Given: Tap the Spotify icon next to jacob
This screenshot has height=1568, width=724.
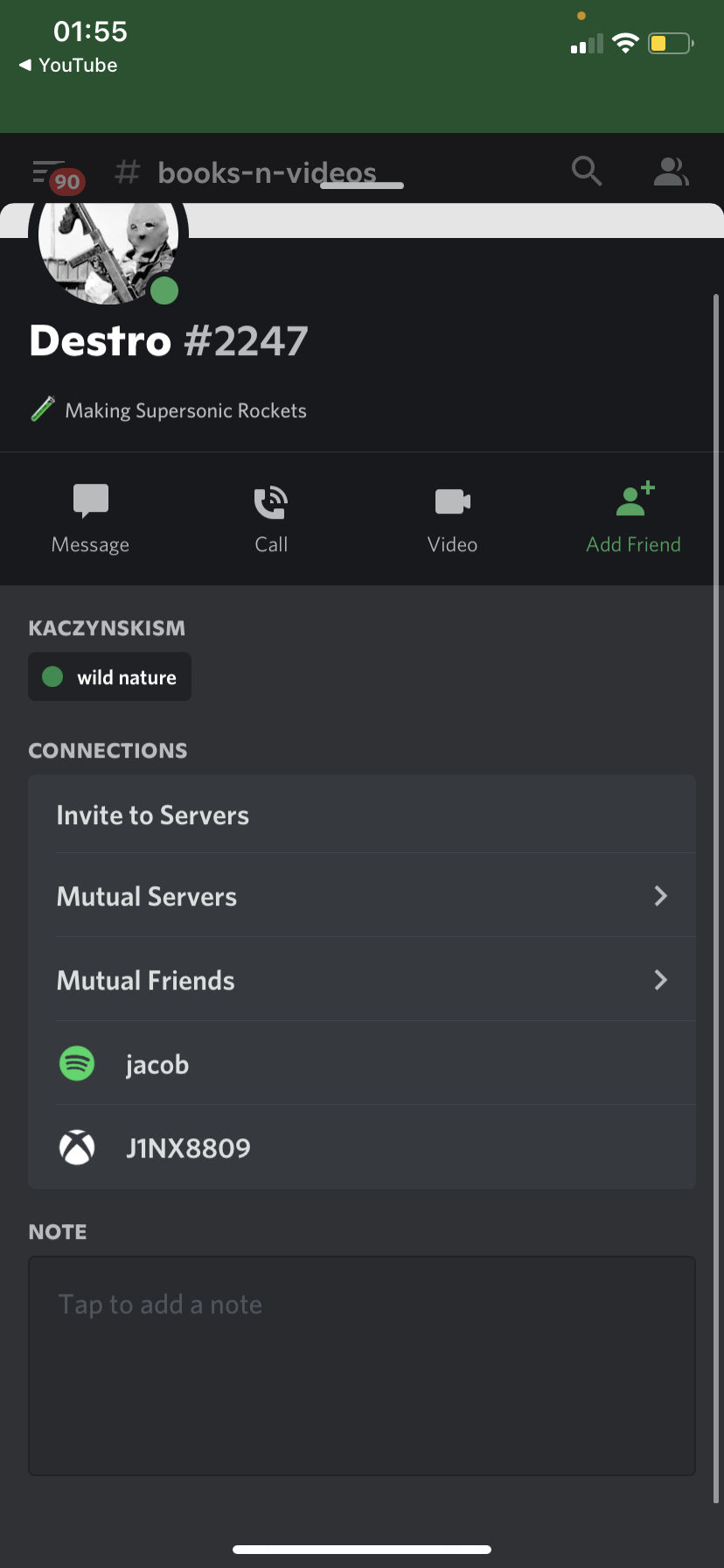Looking at the screenshot, I should [77, 1064].
